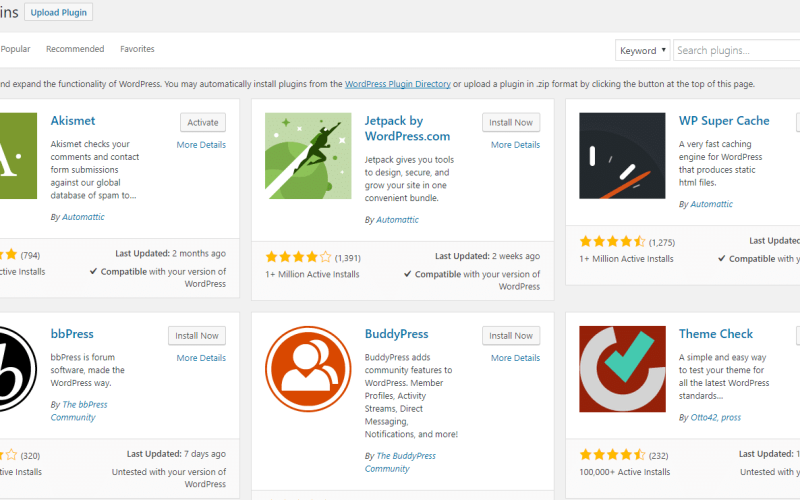800x500 pixels.
Task: Click the BuddyPress plugin icon
Action: (x=307, y=369)
